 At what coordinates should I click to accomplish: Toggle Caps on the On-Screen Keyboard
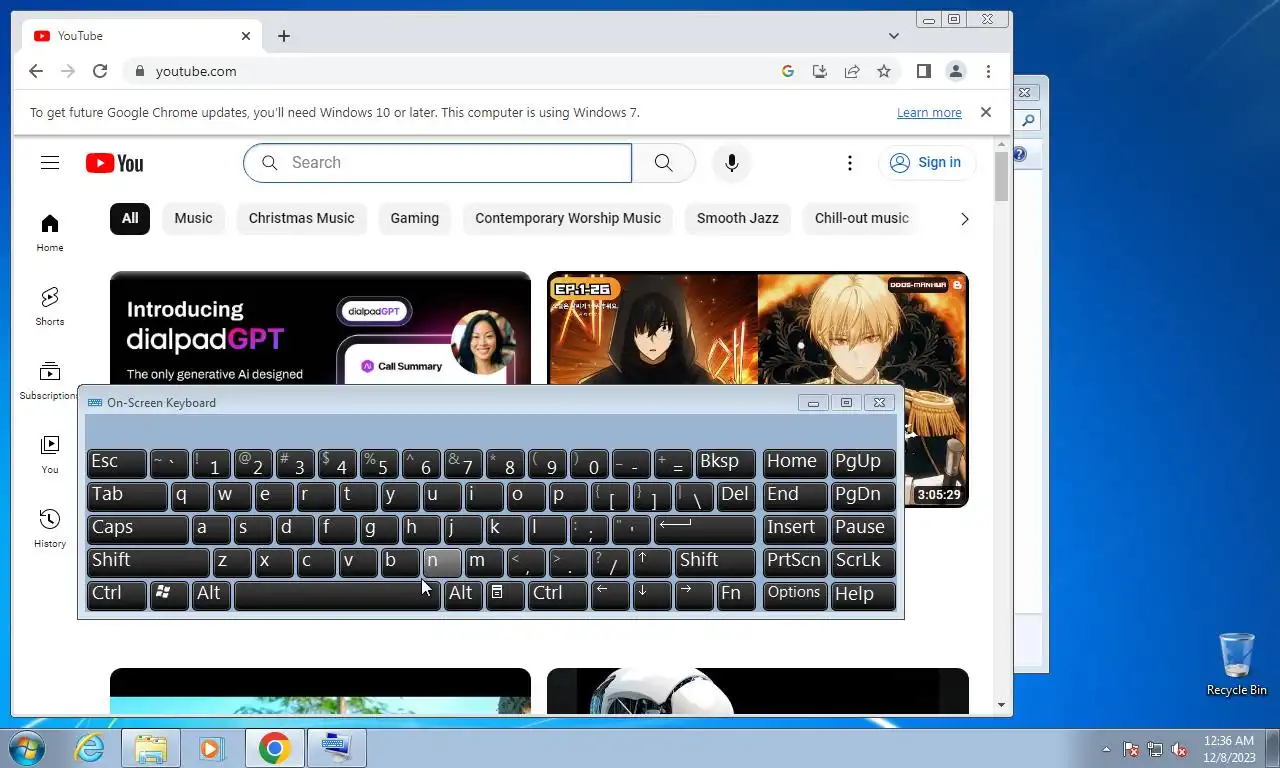pyautogui.click(x=138, y=528)
